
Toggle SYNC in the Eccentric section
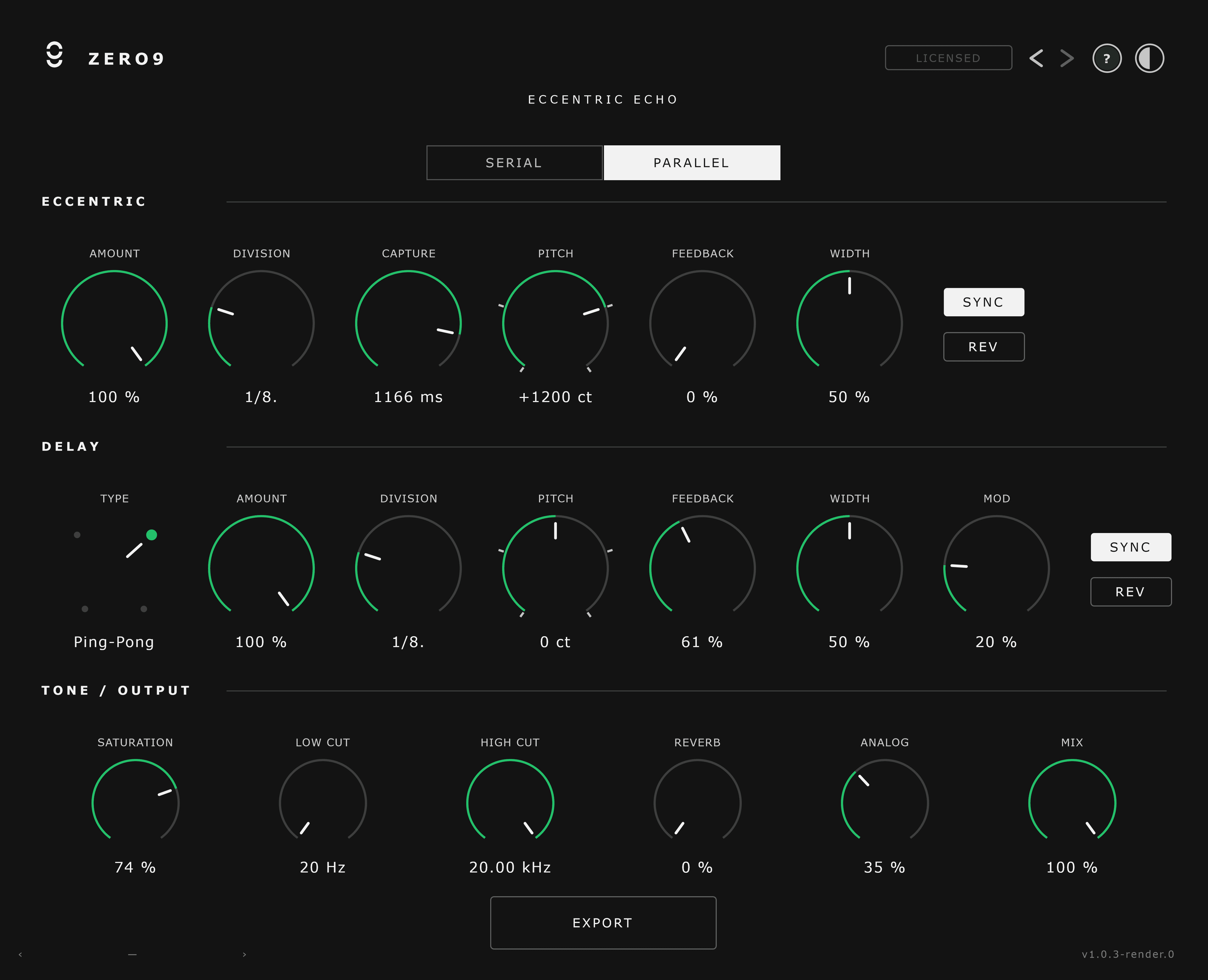pyautogui.click(x=984, y=302)
